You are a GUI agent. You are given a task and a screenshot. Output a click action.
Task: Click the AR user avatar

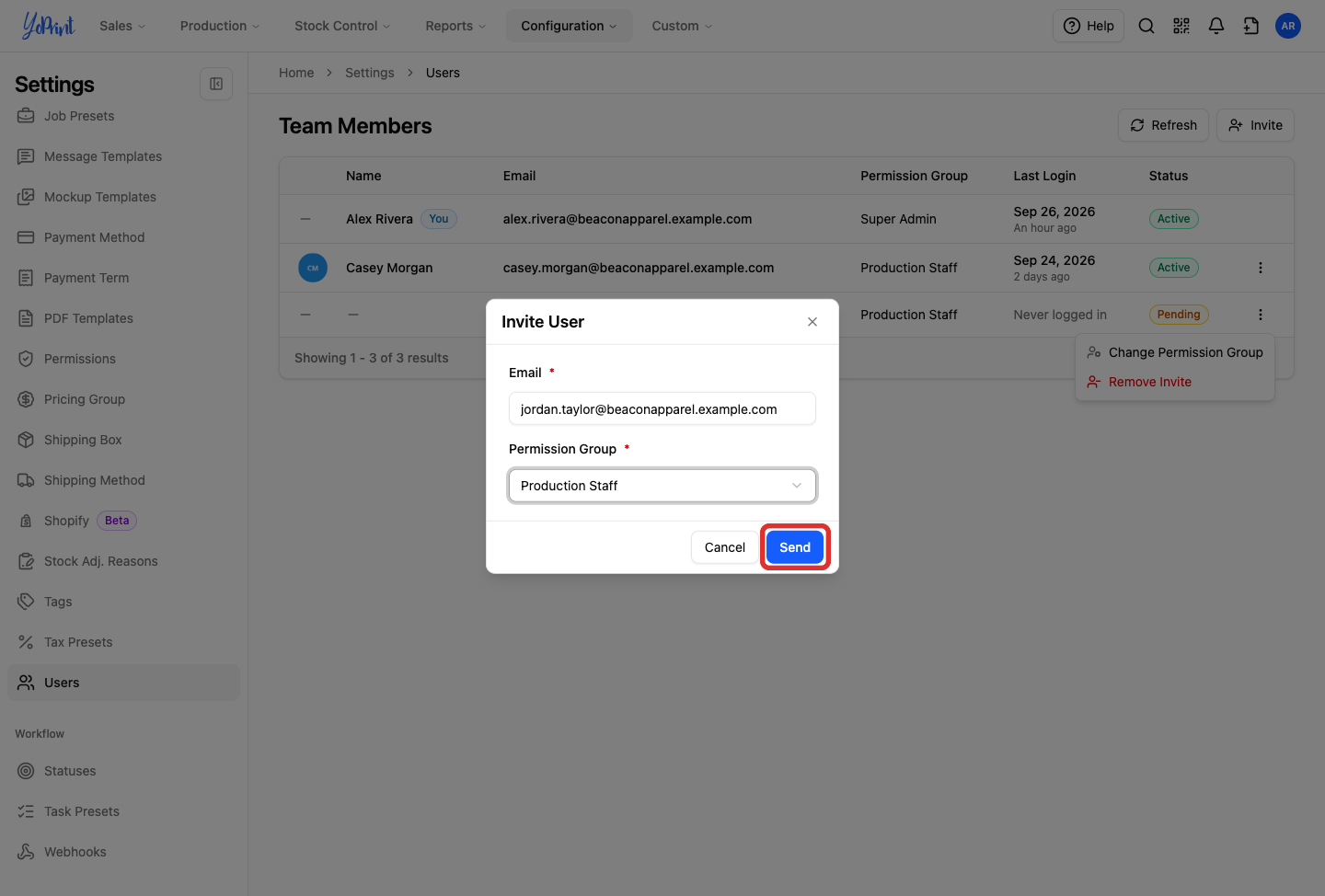[1288, 26]
